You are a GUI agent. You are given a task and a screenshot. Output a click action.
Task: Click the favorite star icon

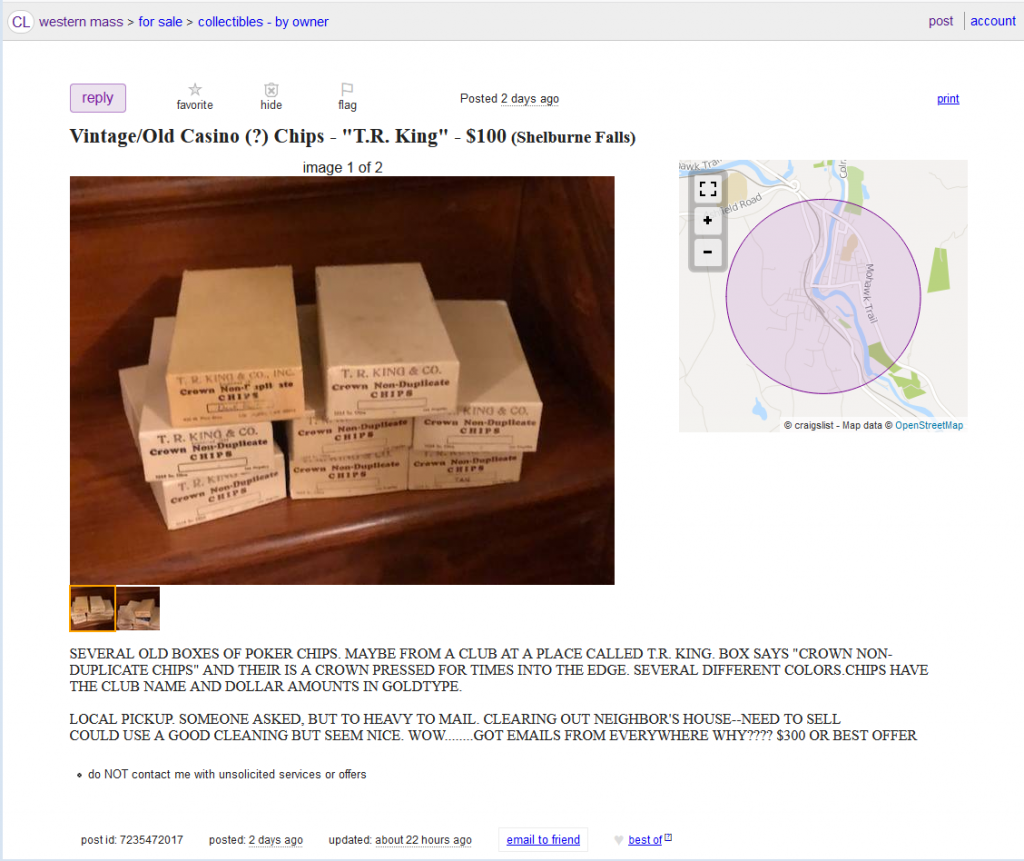point(195,89)
